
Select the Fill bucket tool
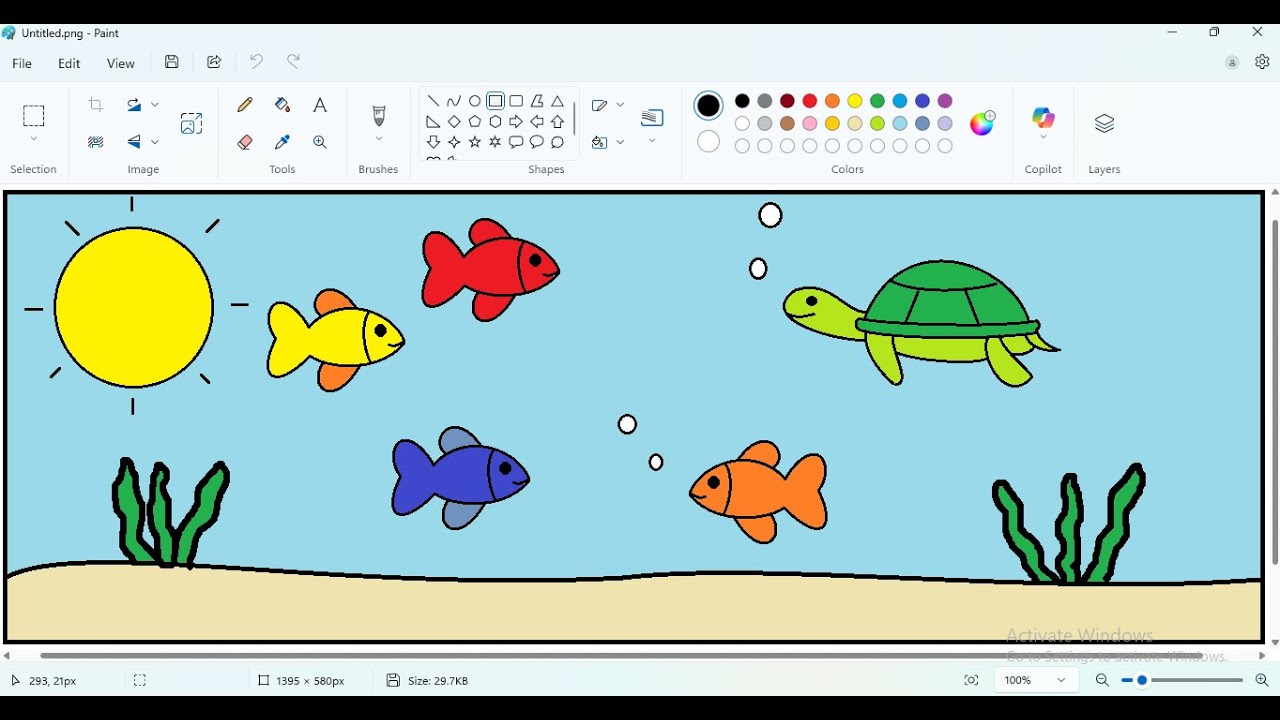pyautogui.click(x=283, y=105)
